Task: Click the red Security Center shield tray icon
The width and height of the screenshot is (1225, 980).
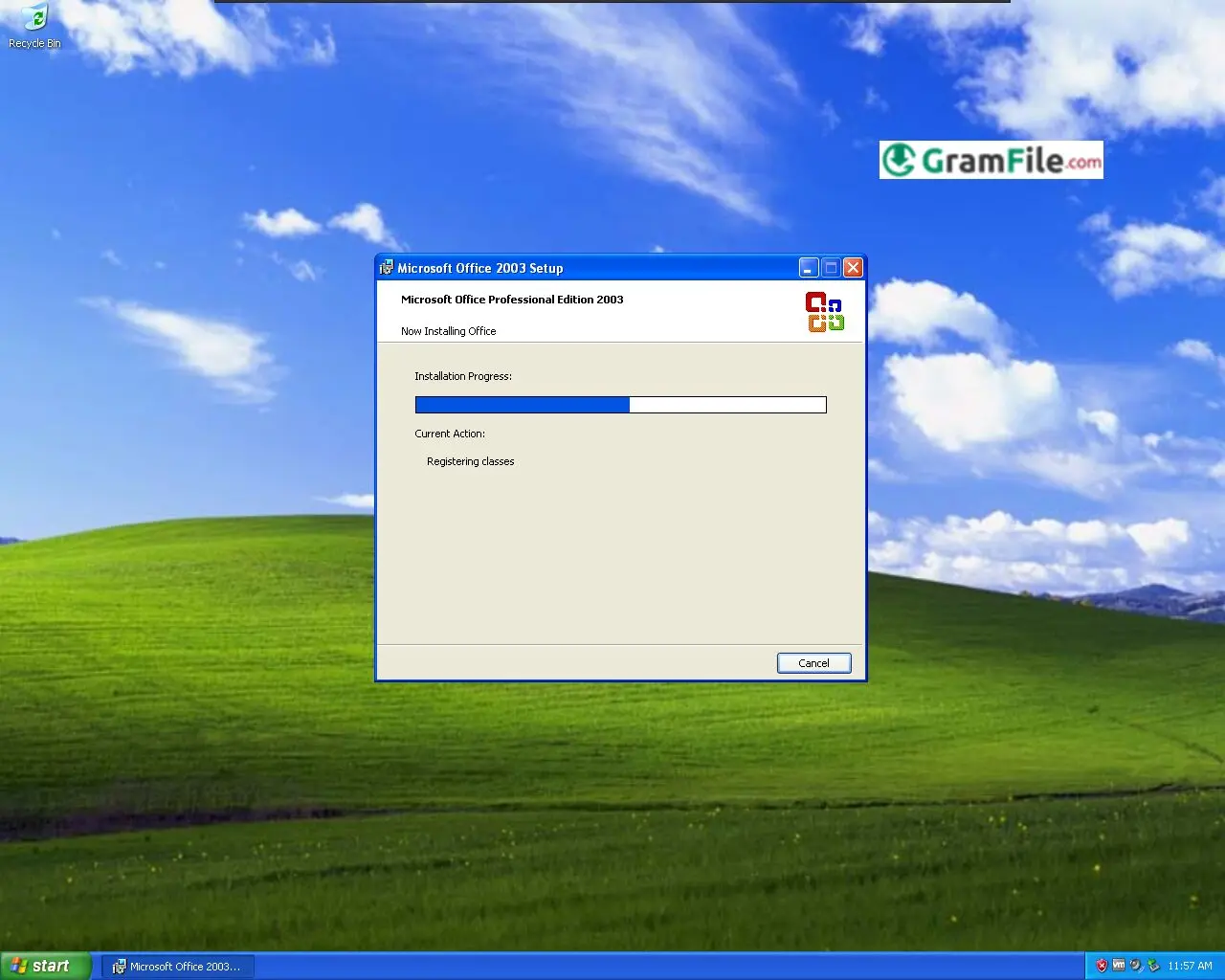Action: click(x=1102, y=966)
